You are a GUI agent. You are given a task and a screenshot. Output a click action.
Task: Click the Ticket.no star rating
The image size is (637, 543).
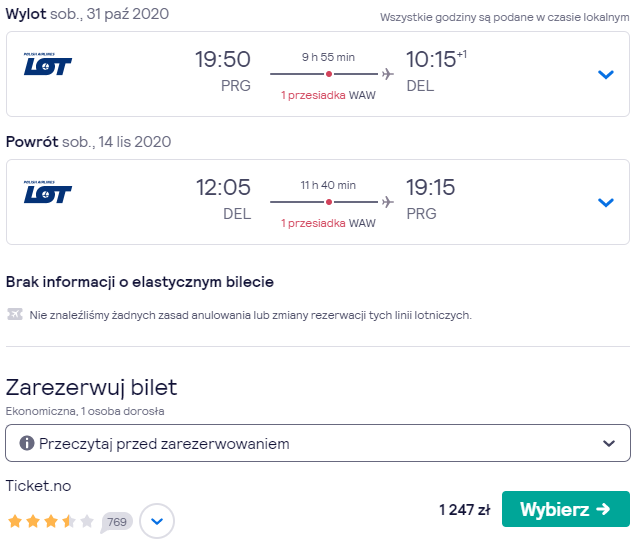pyautogui.click(x=51, y=521)
